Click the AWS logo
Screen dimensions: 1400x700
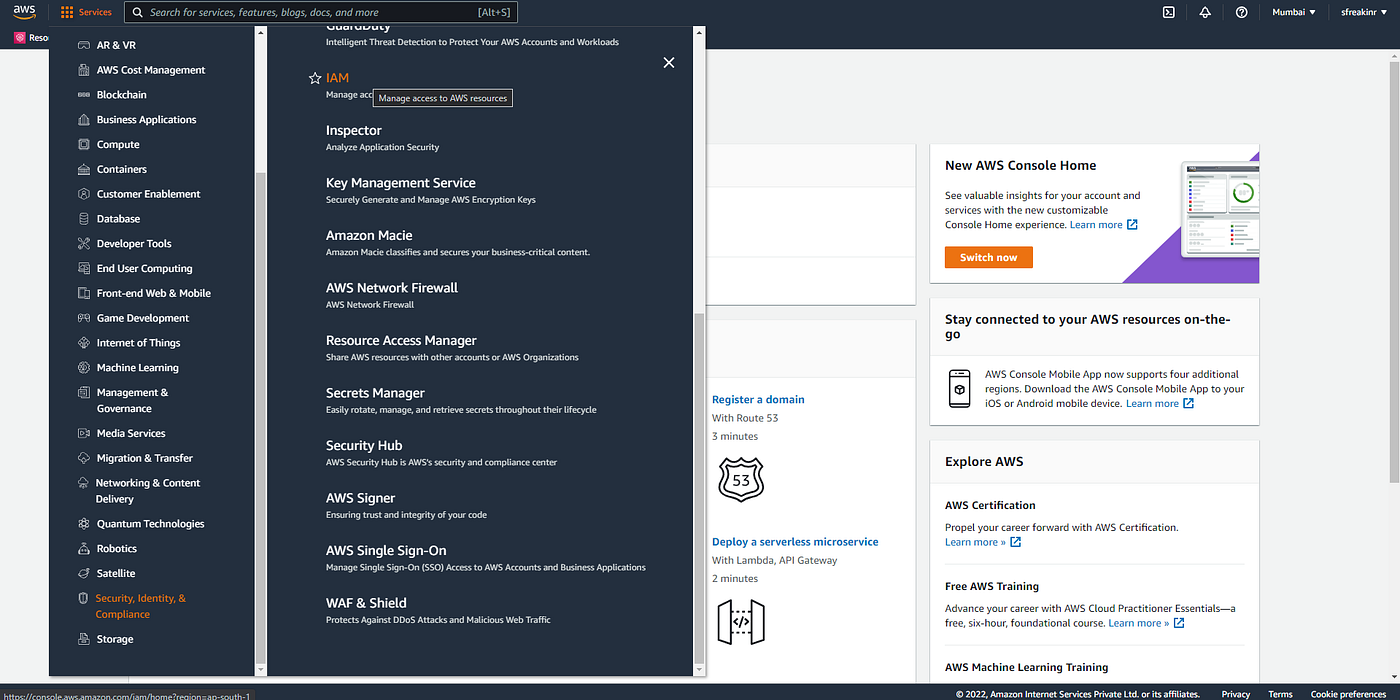click(x=24, y=12)
